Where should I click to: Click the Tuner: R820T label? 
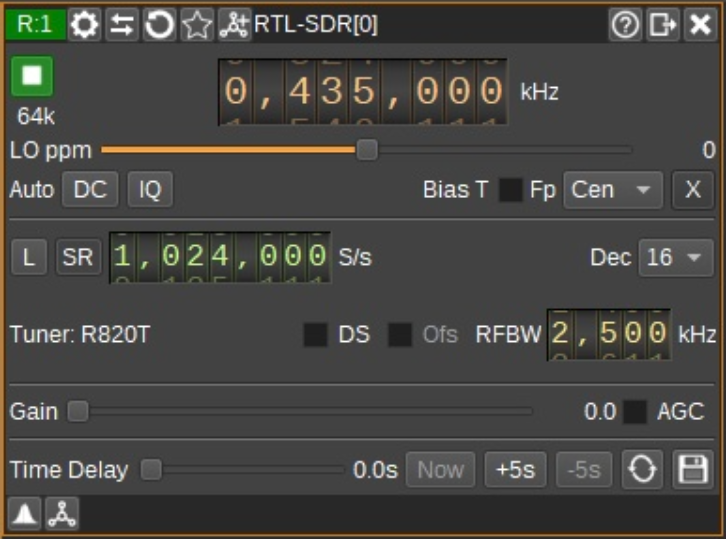(x=80, y=334)
